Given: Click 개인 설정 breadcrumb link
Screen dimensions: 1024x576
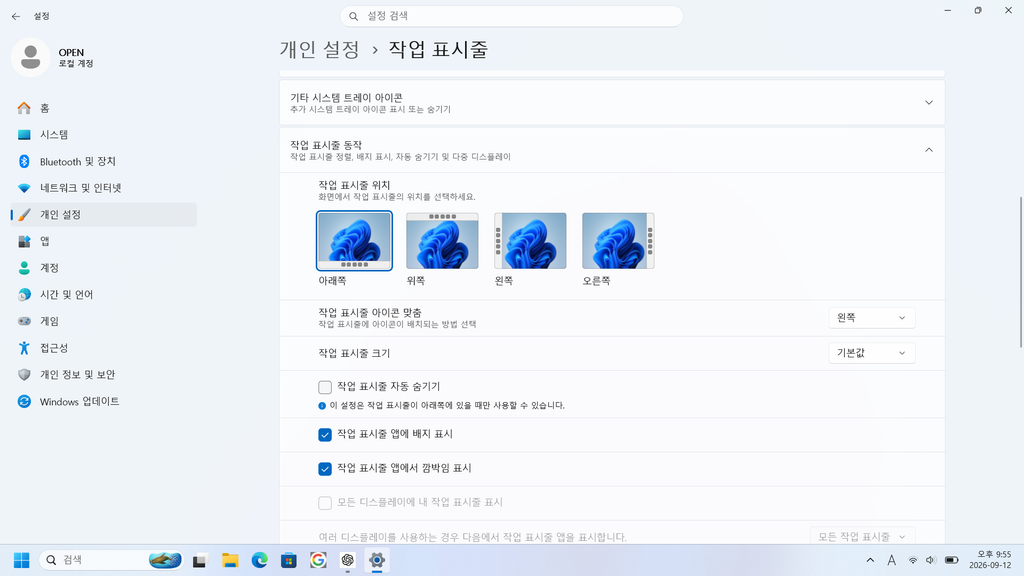Looking at the screenshot, I should pyautogui.click(x=319, y=50).
